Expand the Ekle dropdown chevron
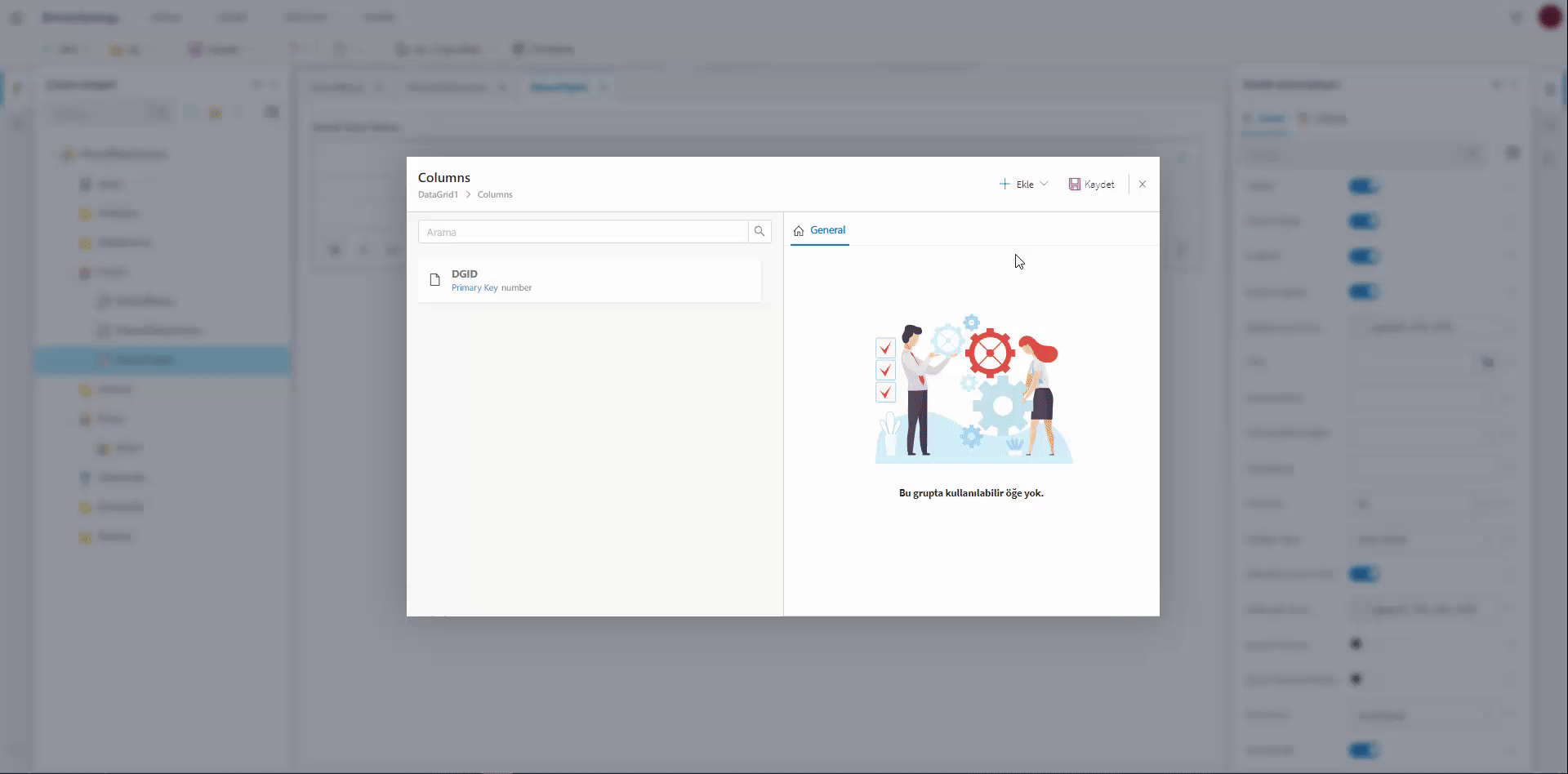1568x774 pixels. click(1044, 185)
